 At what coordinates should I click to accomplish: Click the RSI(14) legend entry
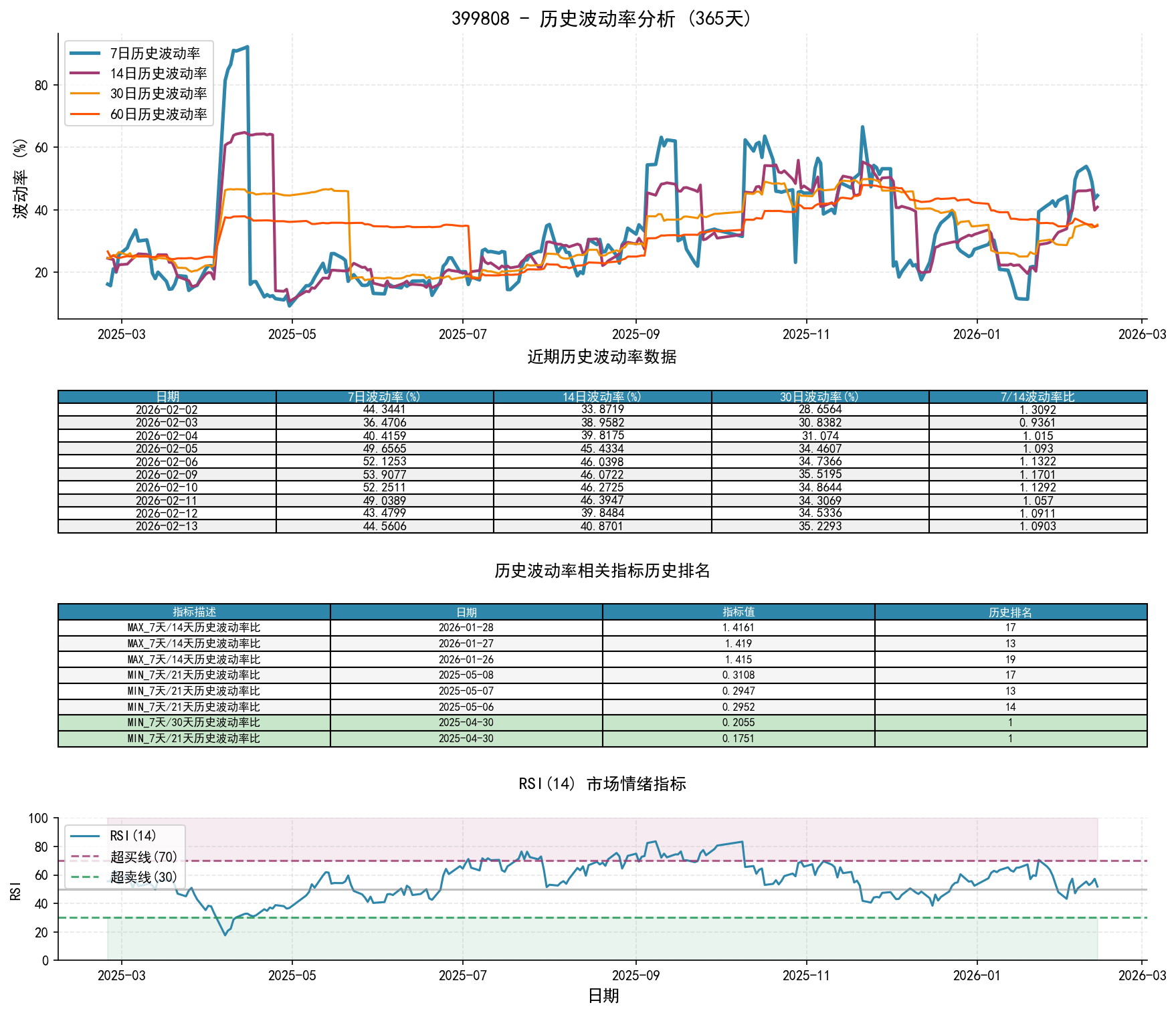pyautogui.click(x=132, y=836)
